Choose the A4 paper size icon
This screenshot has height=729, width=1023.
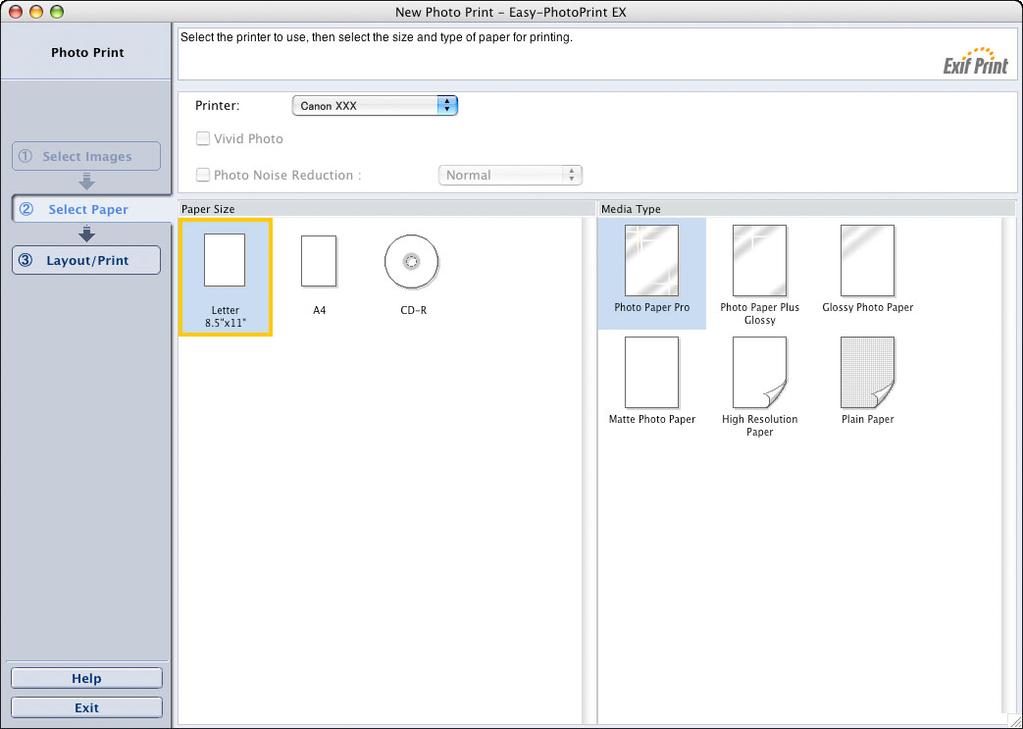click(319, 262)
